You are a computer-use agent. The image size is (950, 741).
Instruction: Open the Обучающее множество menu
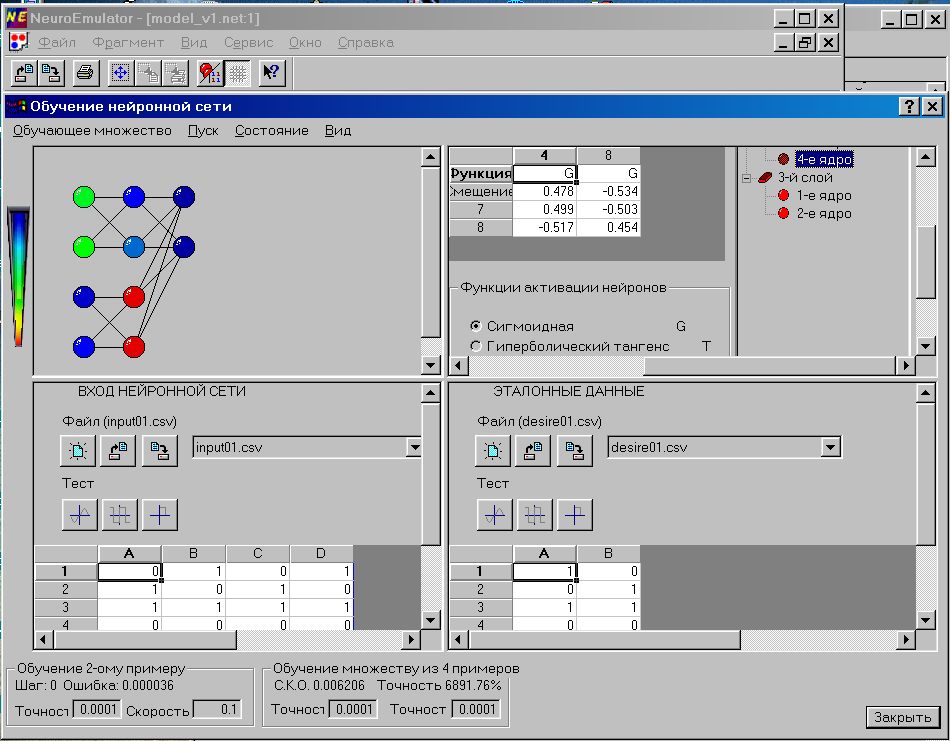pyautogui.click(x=92, y=130)
